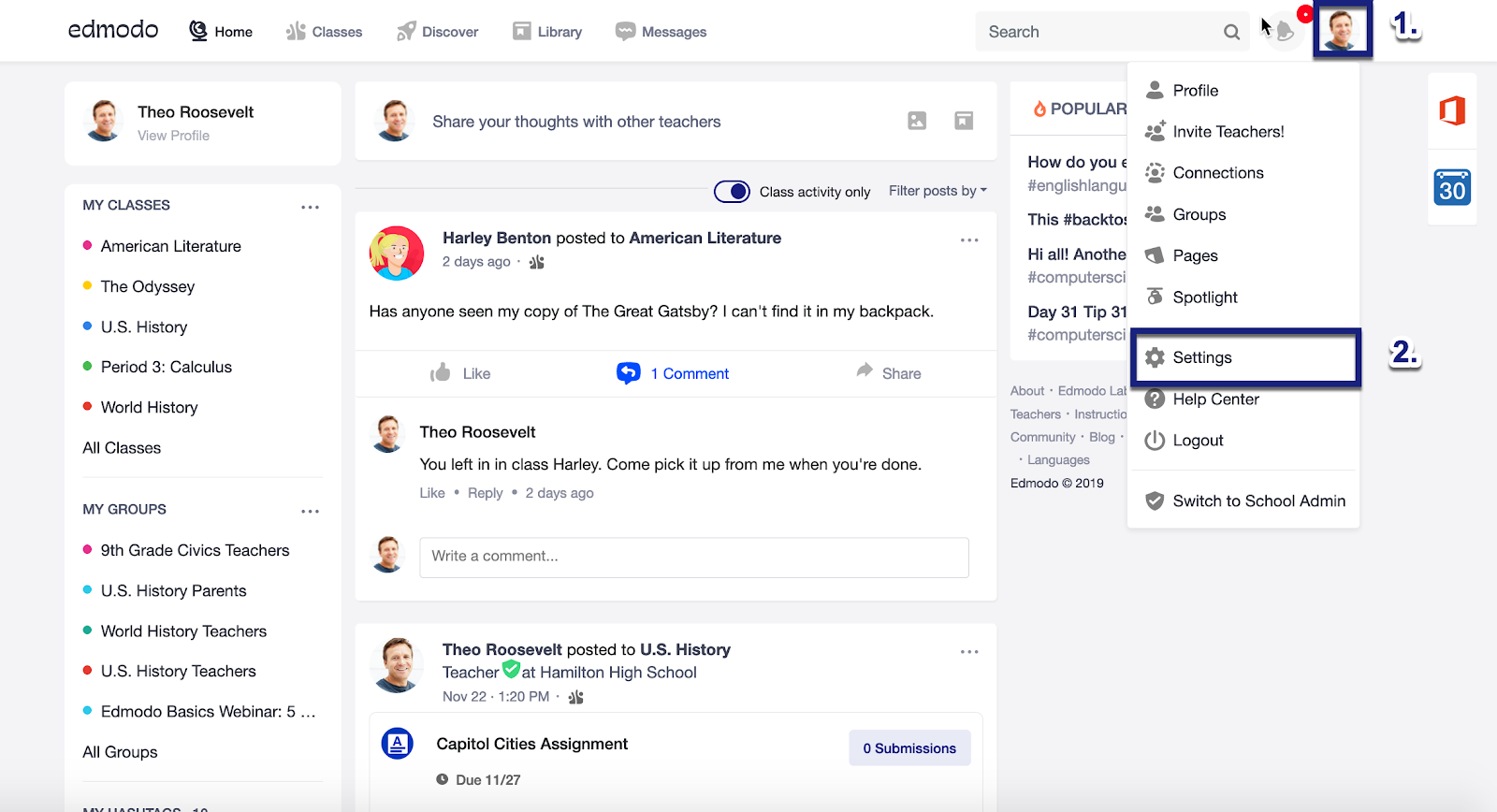Click the notifications bell icon

[1286, 32]
